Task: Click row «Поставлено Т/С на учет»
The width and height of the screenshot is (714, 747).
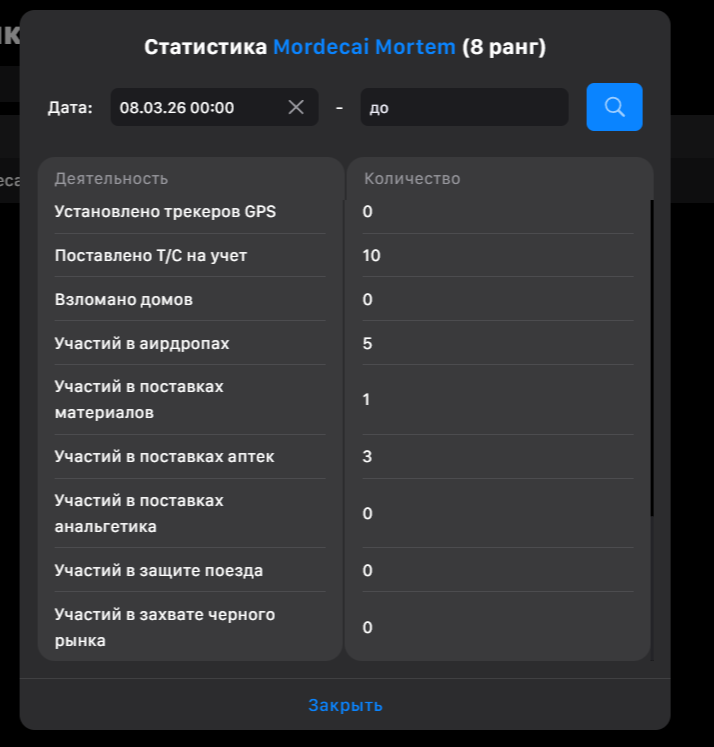Action: [151, 256]
